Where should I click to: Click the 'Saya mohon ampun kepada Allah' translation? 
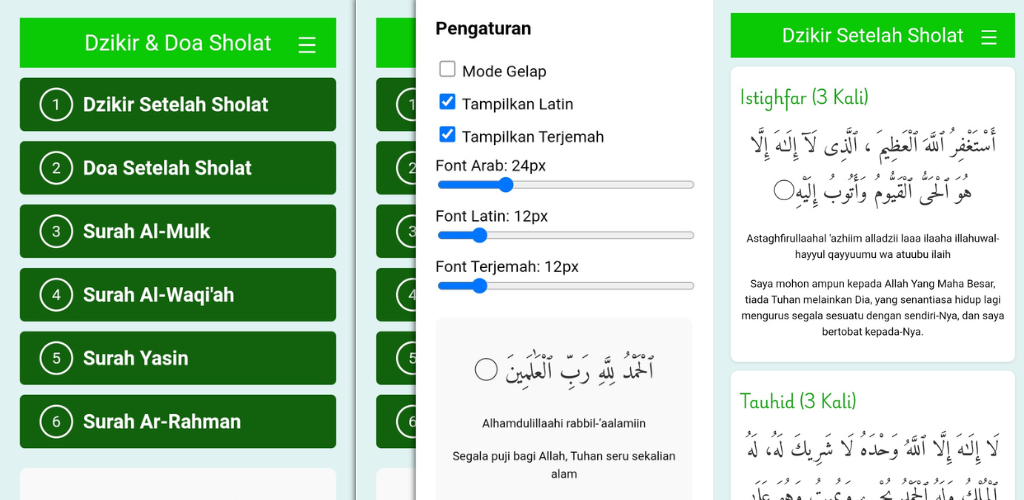pyautogui.click(x=872, y=307)
